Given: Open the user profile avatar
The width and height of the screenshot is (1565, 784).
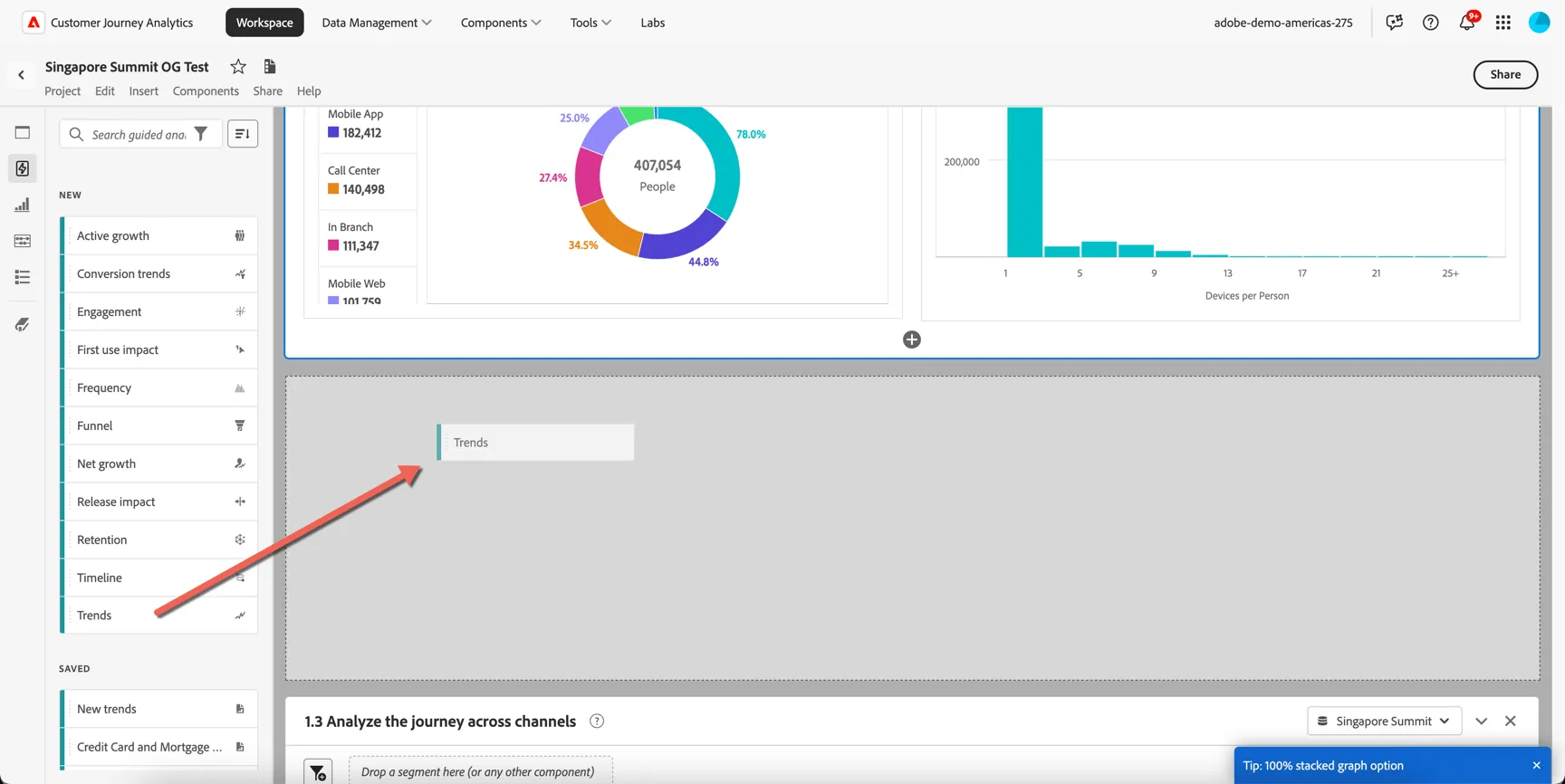Looking at the screenshot, I should pos(1540,23).
